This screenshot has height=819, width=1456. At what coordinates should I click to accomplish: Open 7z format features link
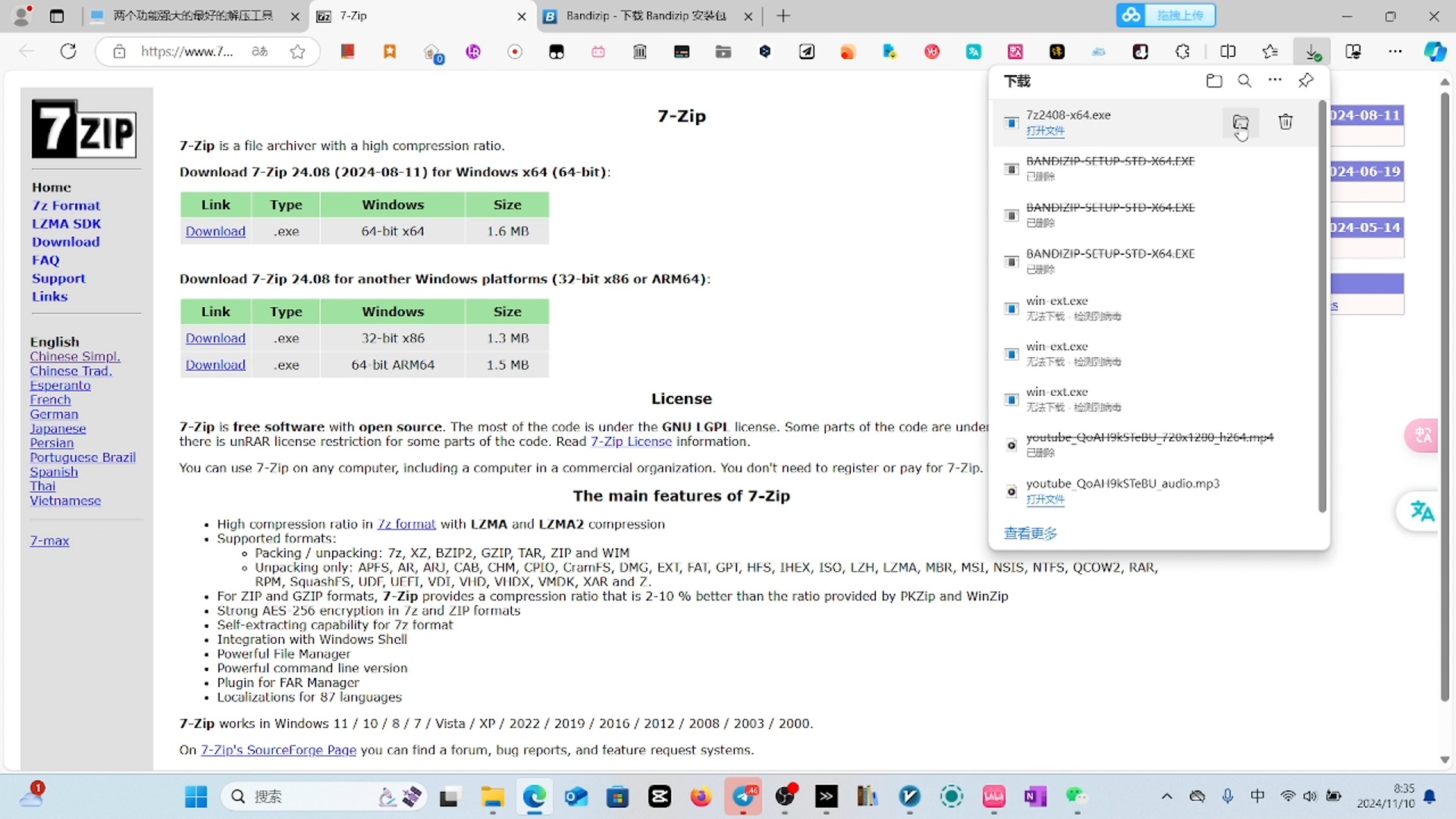406,524
